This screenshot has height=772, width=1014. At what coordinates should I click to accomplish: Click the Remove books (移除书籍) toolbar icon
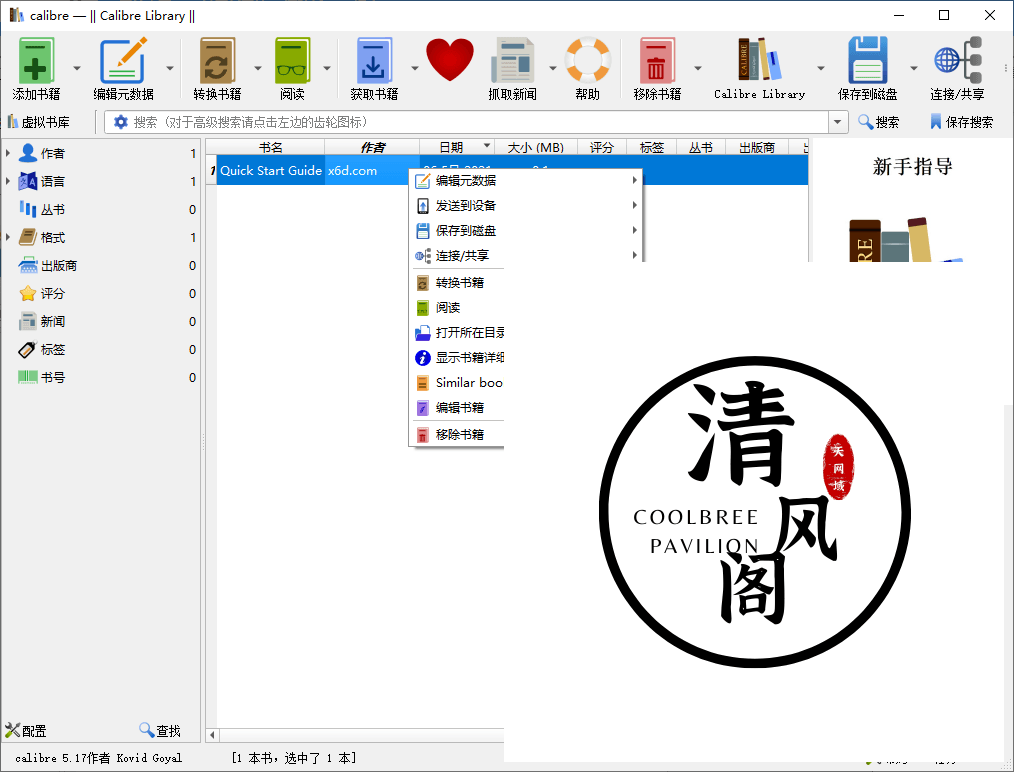657,60
